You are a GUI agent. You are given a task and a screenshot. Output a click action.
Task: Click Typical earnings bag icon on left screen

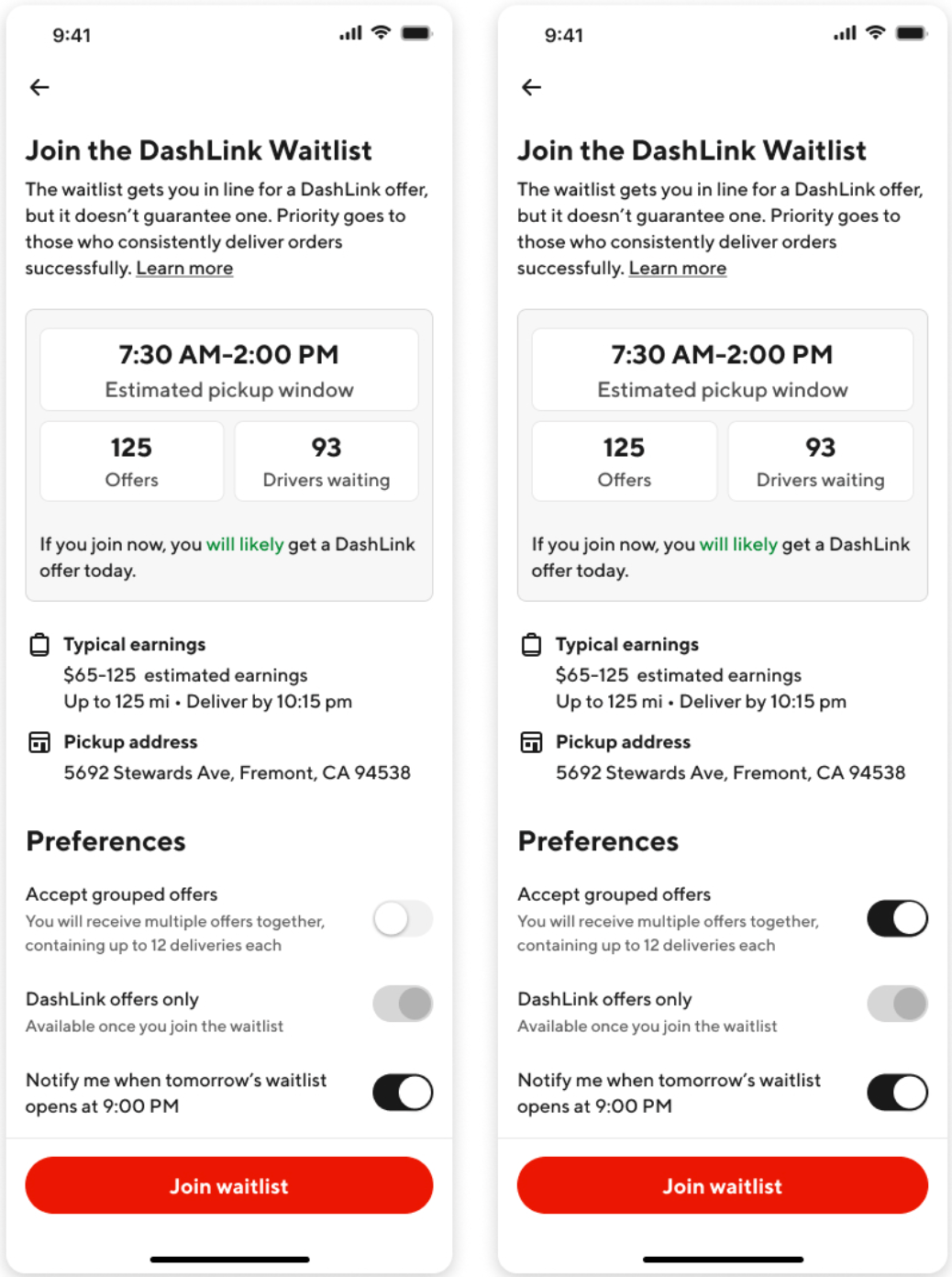(x=39, y=645)
